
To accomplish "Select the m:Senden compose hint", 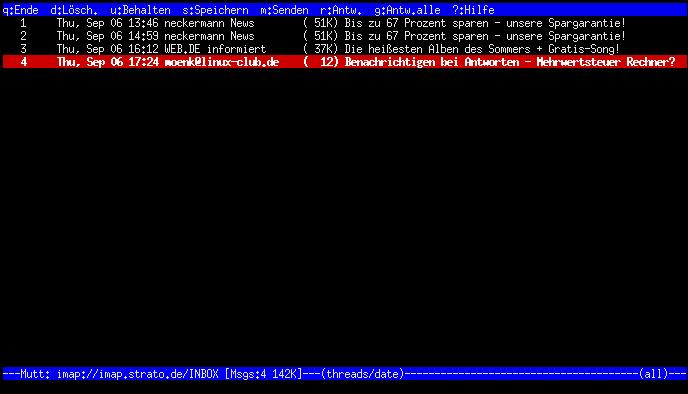I will (x=284, y=10).
